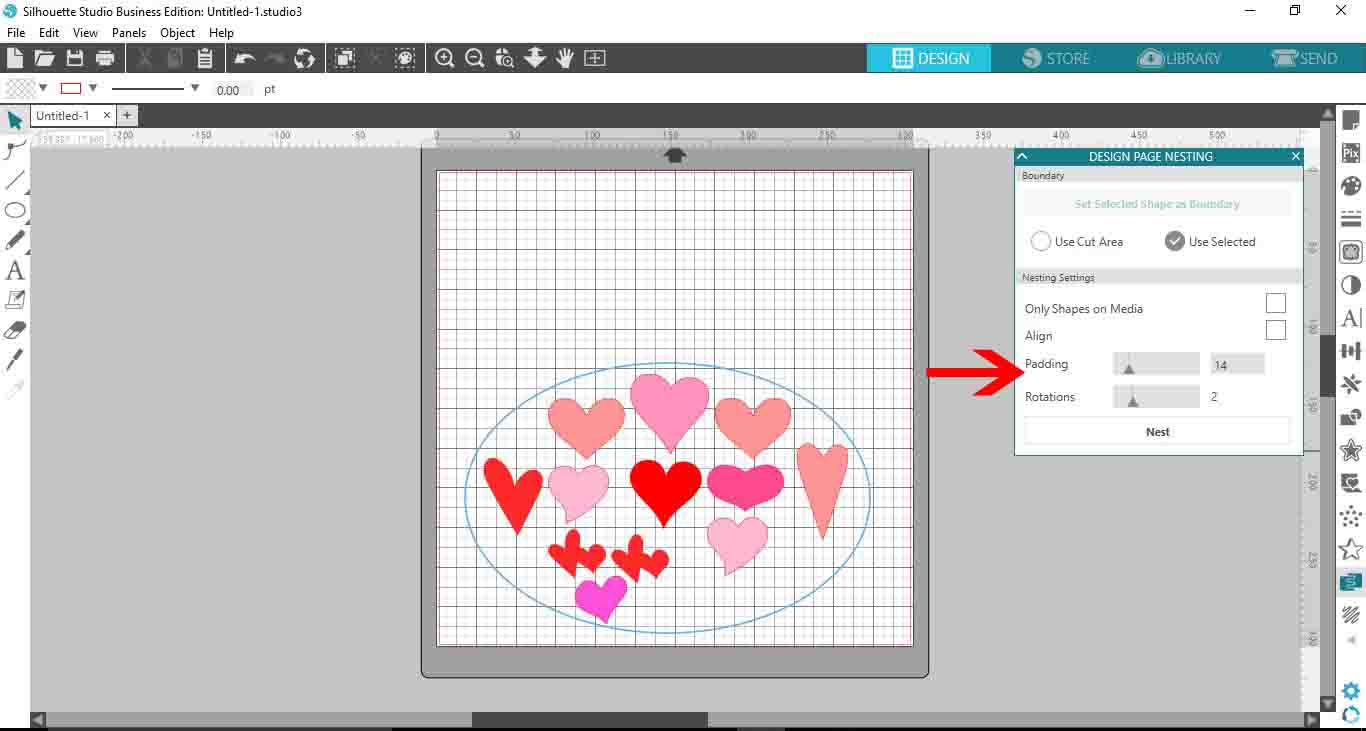Check Only Shapes on Media box
This screenshot has width=1366, height=731.
tap(1276, 303)
